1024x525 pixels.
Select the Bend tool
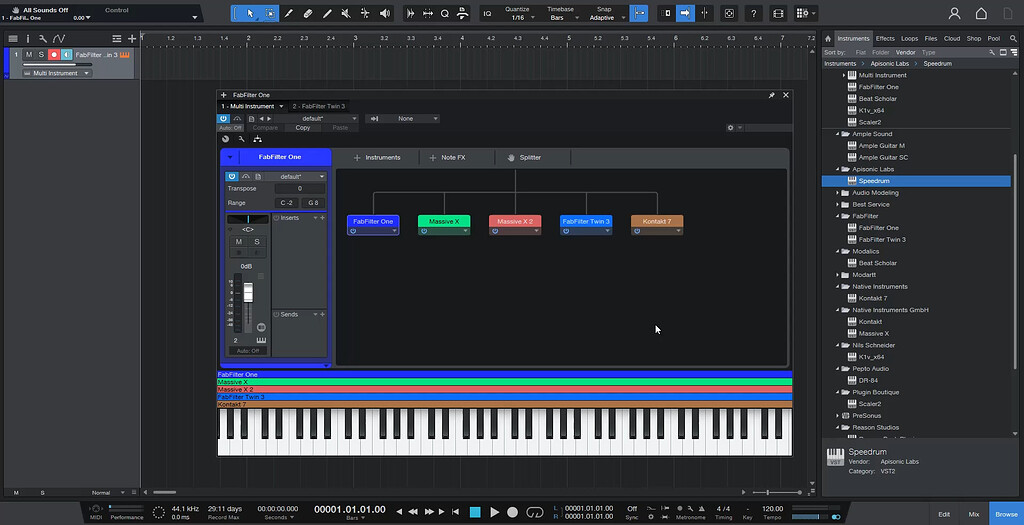pos(365,13)
